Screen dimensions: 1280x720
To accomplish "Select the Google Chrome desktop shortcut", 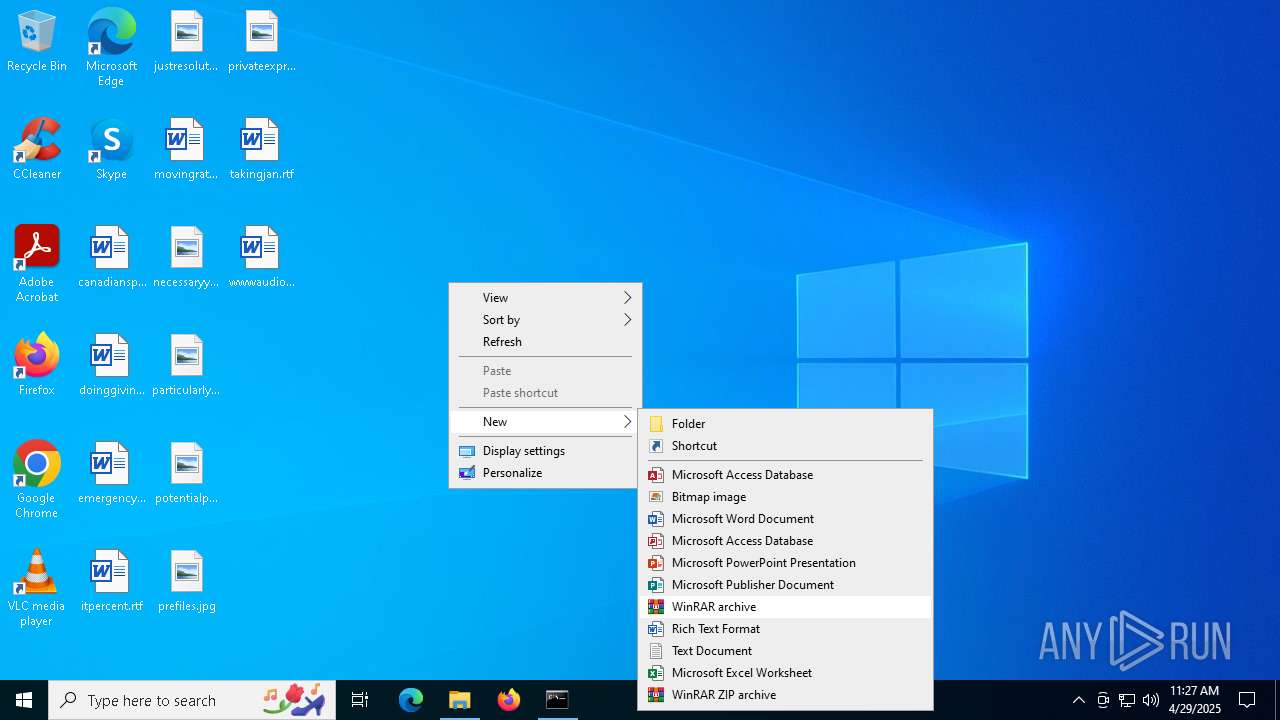I will click(37, 480).
